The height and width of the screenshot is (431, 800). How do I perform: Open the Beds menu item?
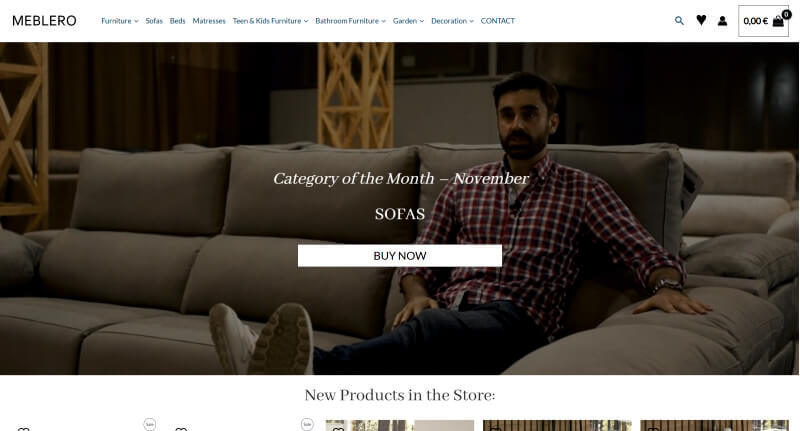(178, 21)
